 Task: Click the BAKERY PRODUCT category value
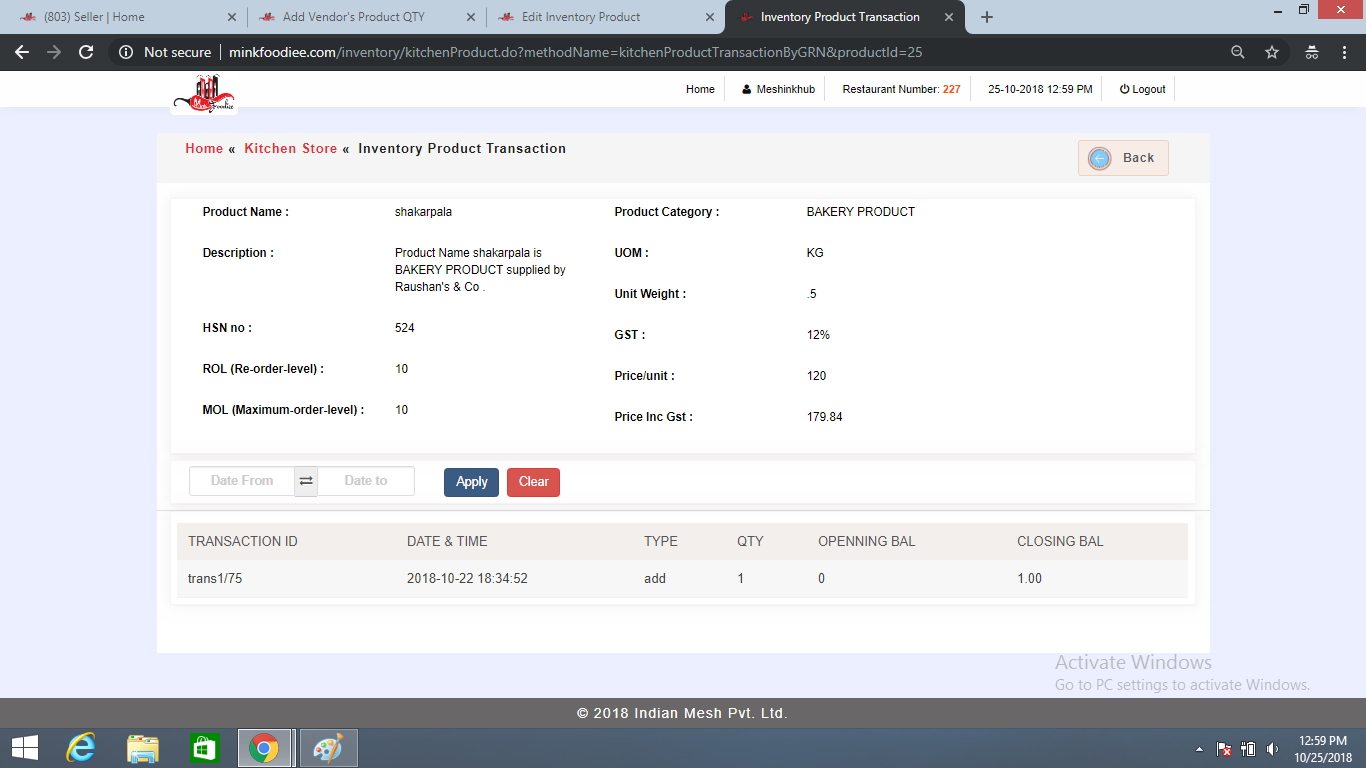(x=861, y=212)
